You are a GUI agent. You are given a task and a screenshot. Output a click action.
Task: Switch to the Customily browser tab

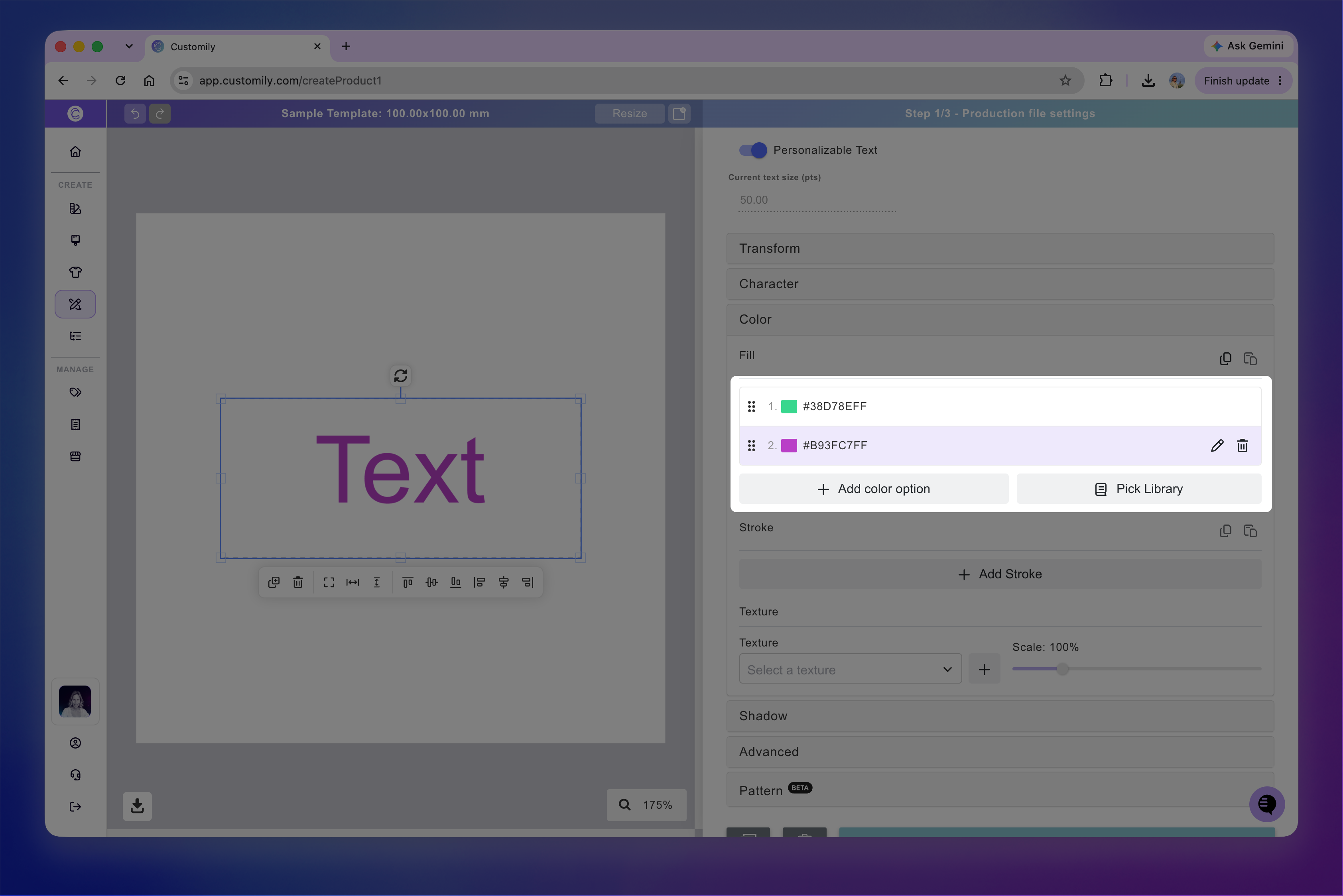coord(237,47)
